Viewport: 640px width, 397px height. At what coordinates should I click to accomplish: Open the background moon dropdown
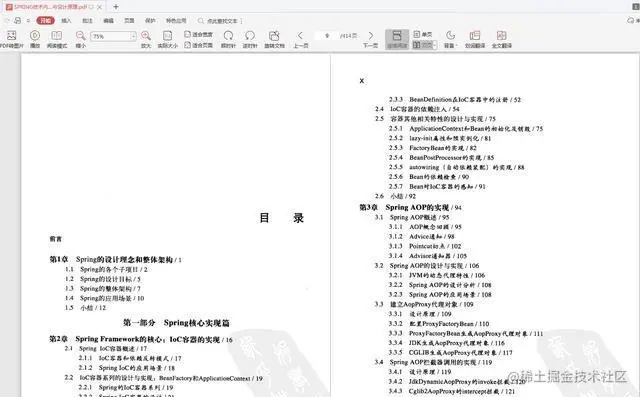(x=450, y=40)
